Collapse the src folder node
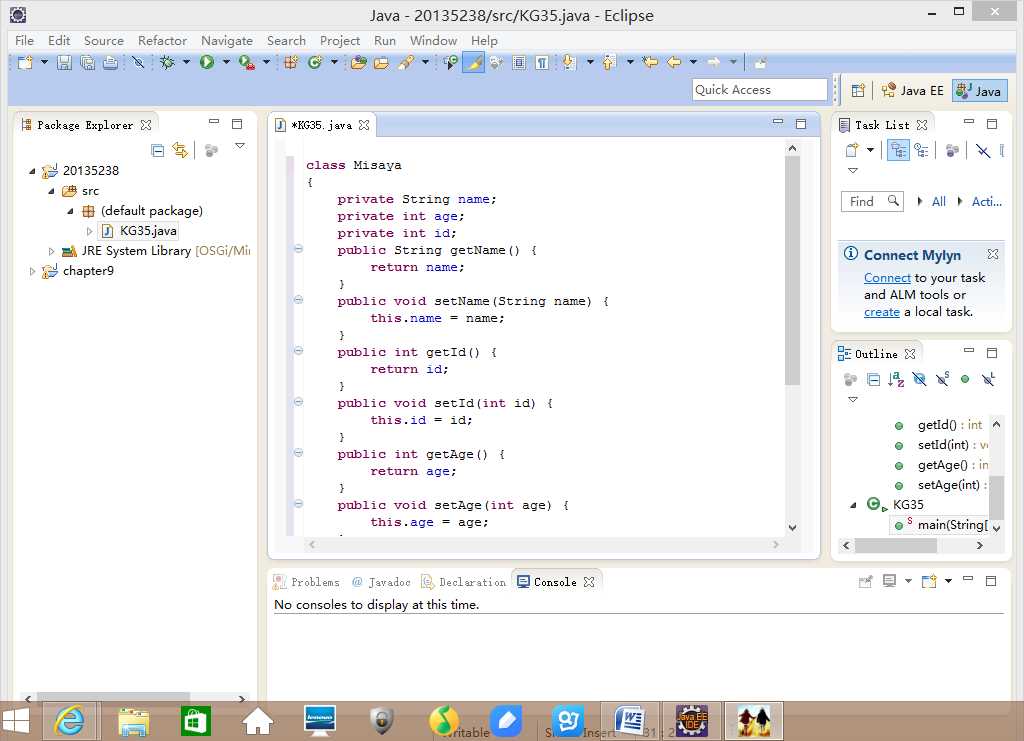This screenshot has height=741, width=1024. coord(52,191)
